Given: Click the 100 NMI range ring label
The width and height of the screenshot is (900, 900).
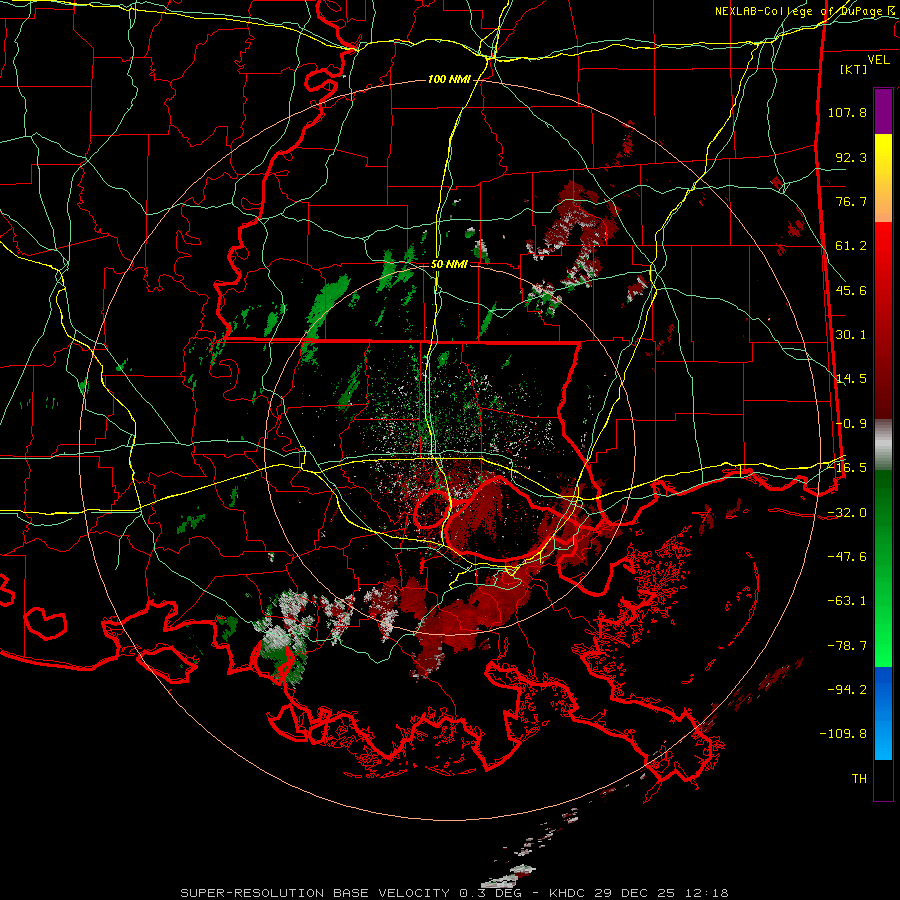Looking at the screenshot, I should 449,79.
